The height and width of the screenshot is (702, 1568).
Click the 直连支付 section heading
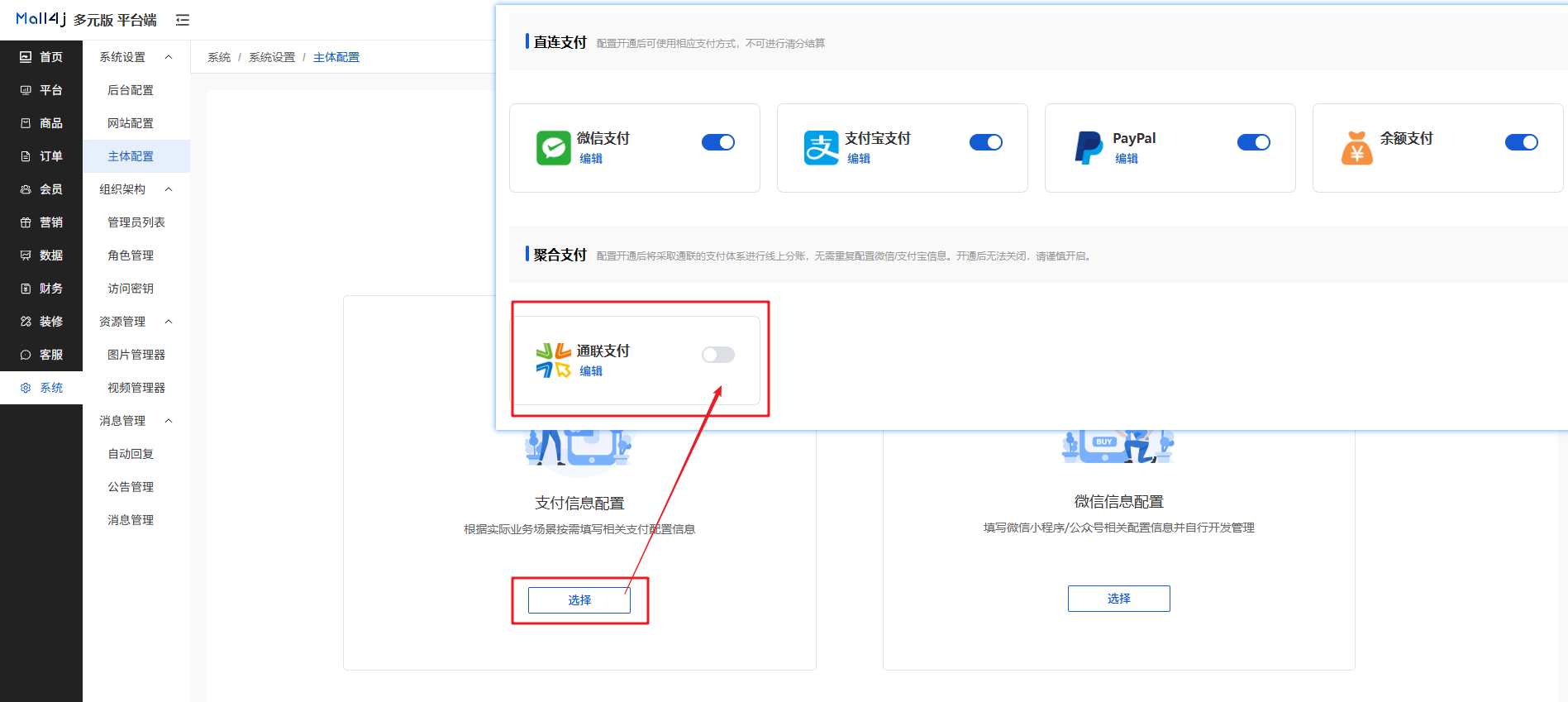(x=560, y=42)
